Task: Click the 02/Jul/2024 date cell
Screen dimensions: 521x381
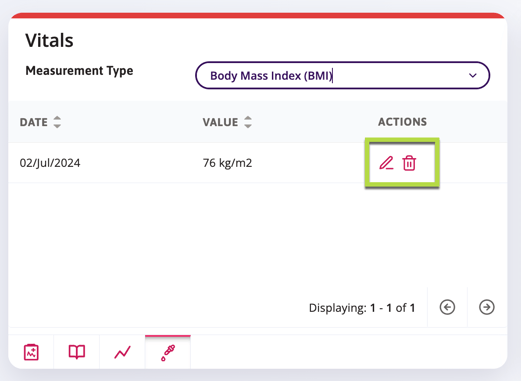Action: click(50, 163)
